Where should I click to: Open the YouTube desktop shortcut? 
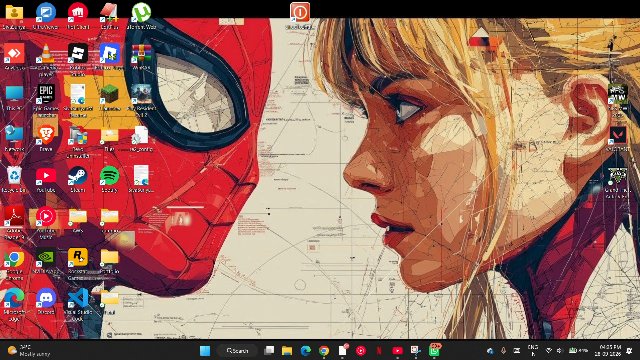(x=46, y=176)
